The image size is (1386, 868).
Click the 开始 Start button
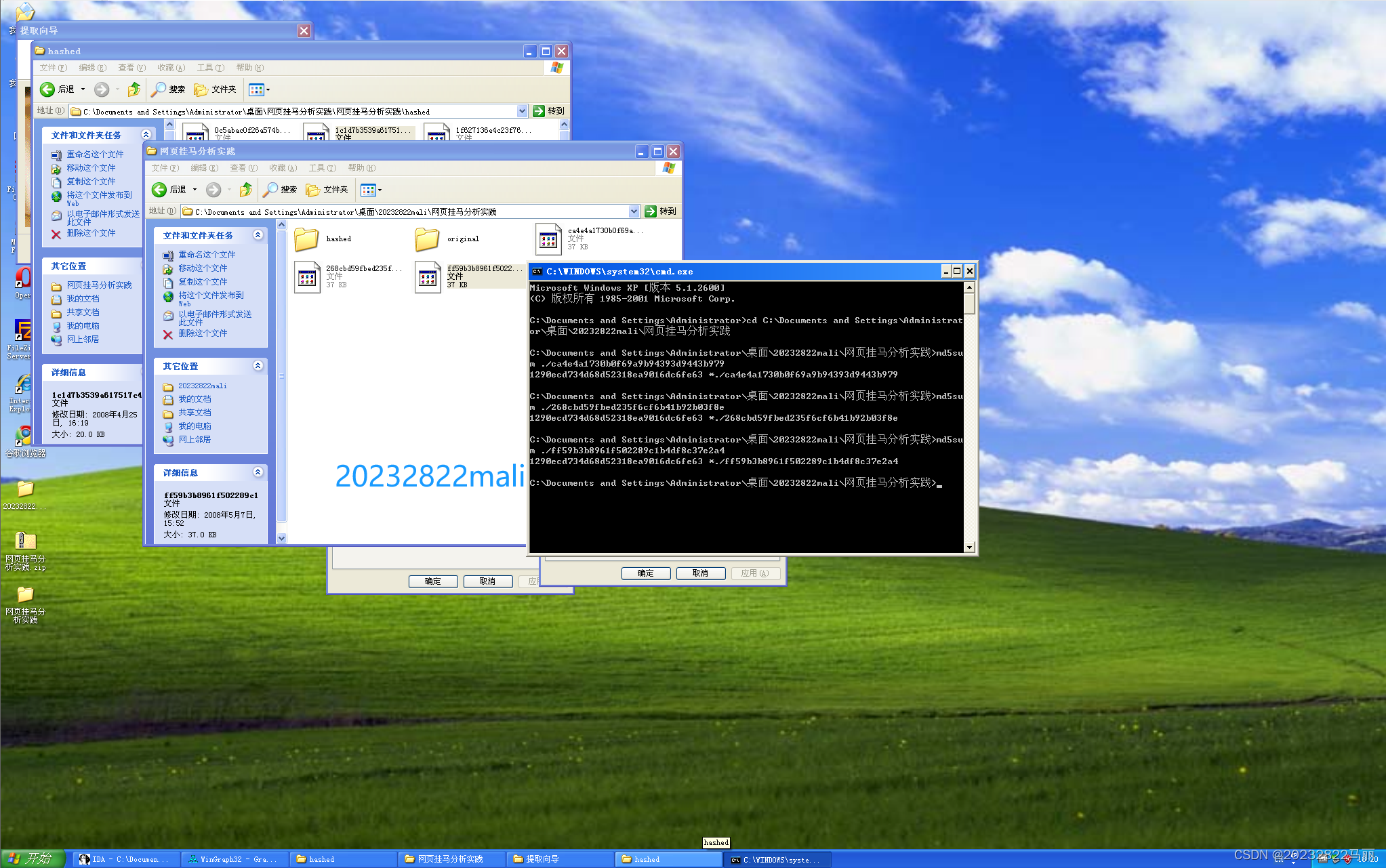point(33,859)
